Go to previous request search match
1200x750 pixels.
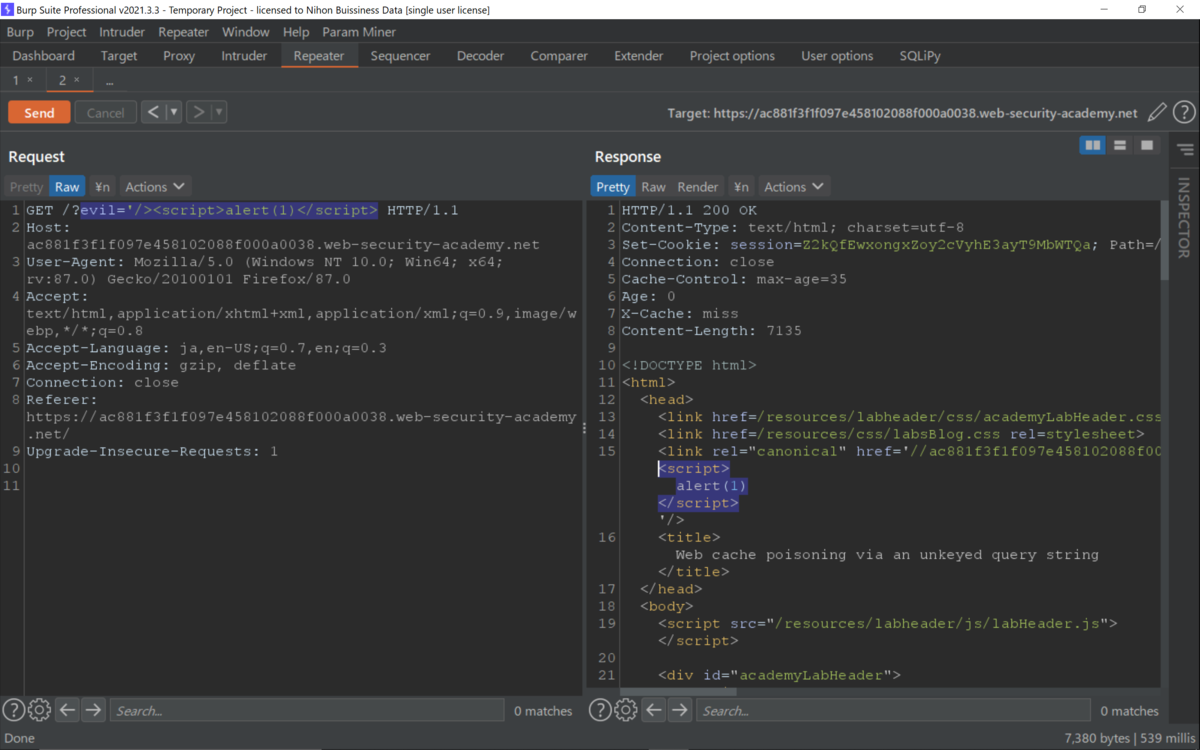click(67, 710)
